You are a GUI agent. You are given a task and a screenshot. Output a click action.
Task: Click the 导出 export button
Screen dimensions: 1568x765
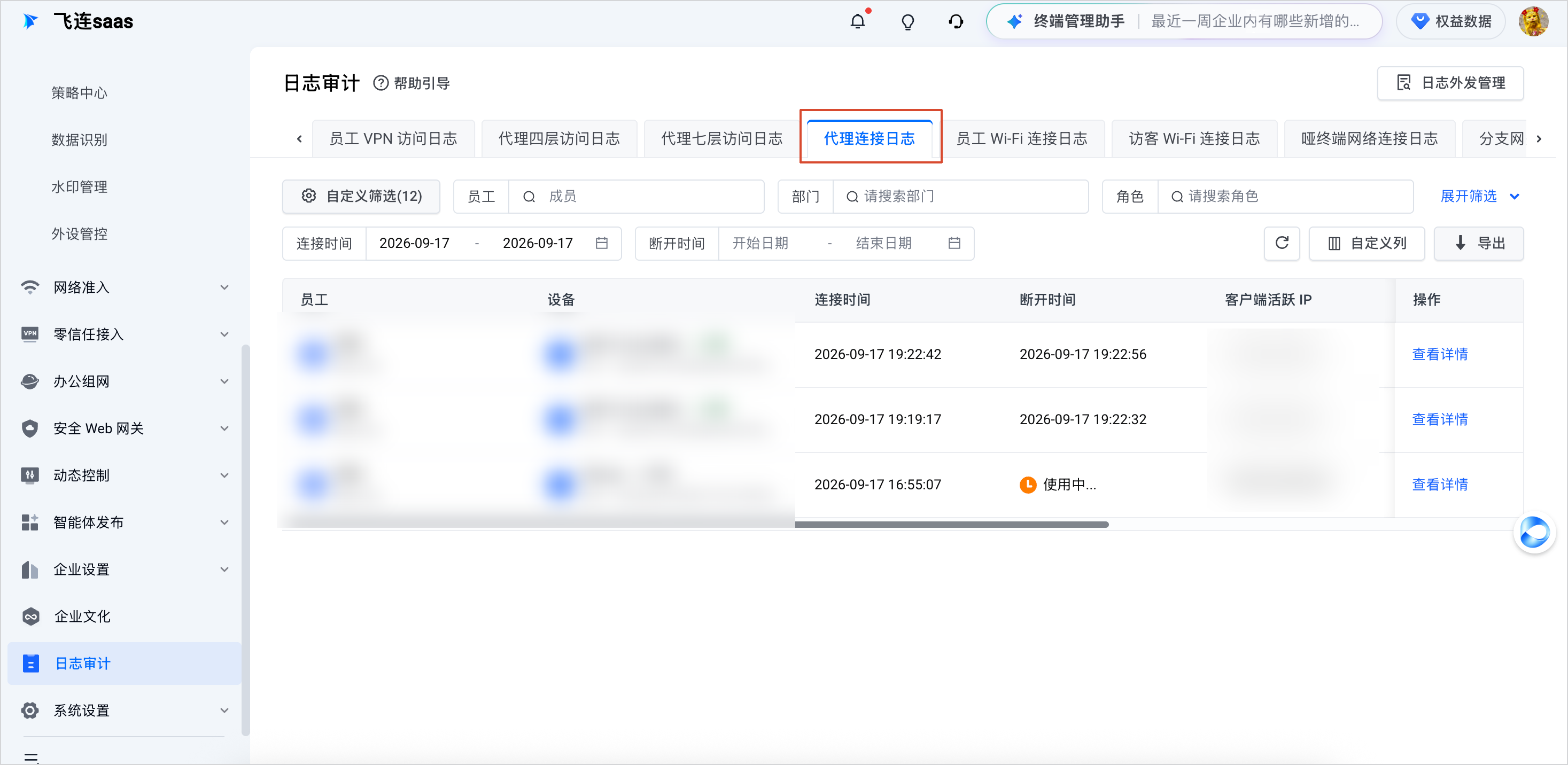coord(1479,244)
